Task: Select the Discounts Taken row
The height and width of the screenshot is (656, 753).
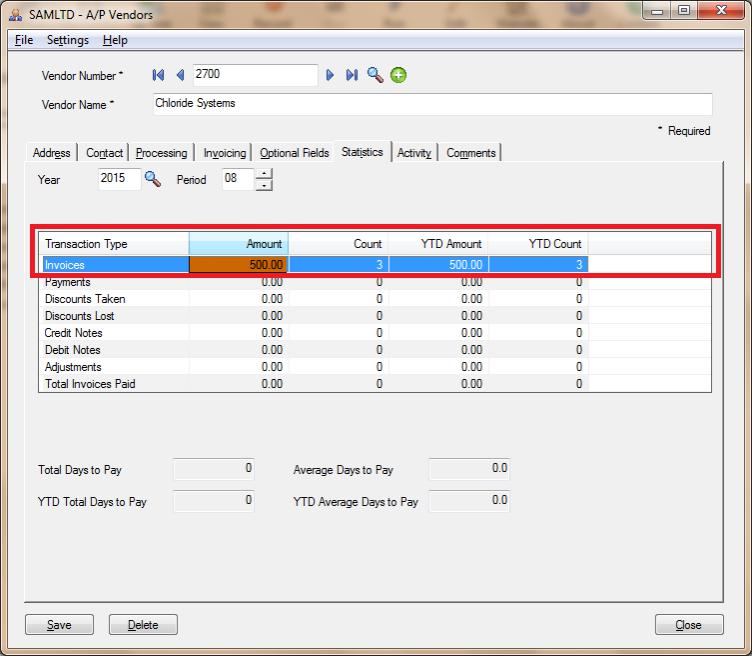Action: [315, 299]
